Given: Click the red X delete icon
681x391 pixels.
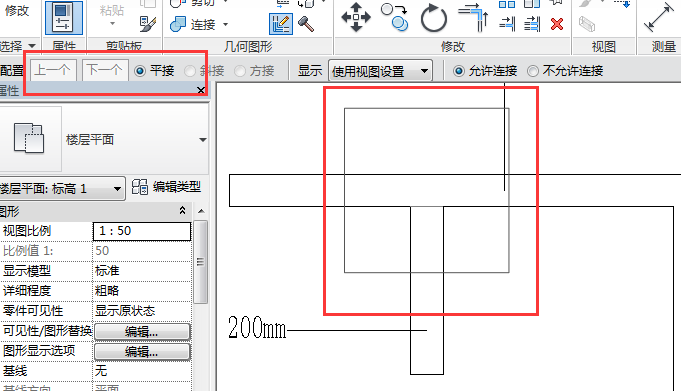Looking at the screenshot, I should click(x=557, y=24).
